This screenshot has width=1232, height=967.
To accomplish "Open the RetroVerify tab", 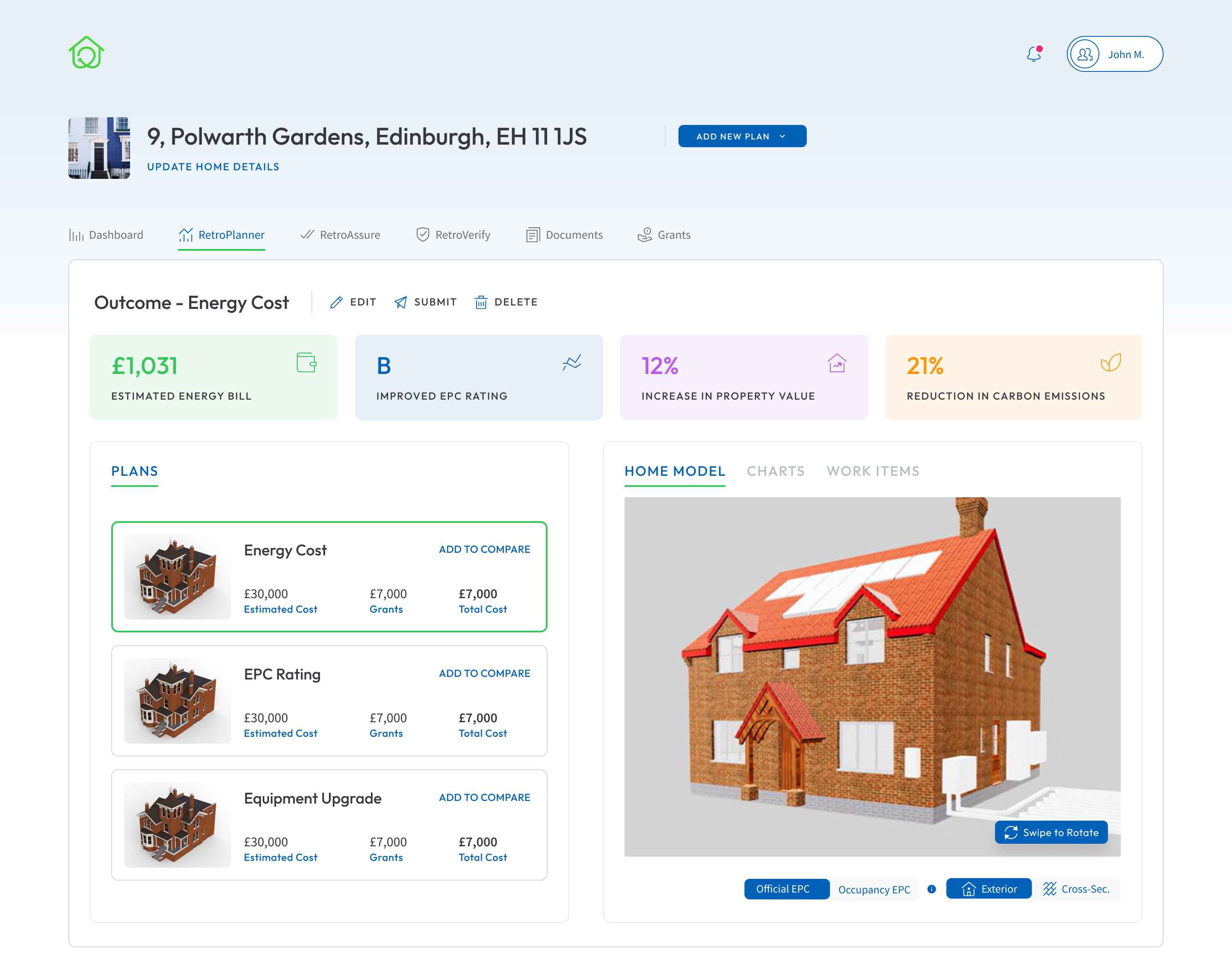I will [x=453, y=235].
